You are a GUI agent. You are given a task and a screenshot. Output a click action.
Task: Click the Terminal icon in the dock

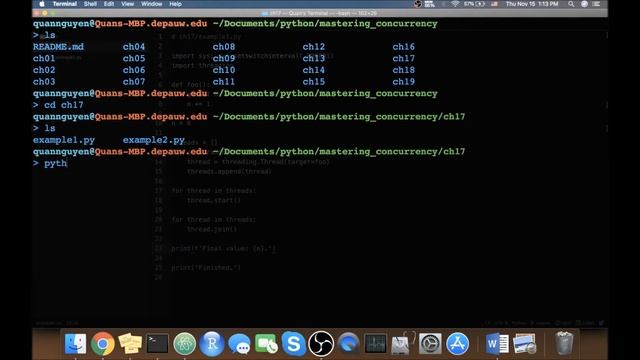(x=157, y=343)
